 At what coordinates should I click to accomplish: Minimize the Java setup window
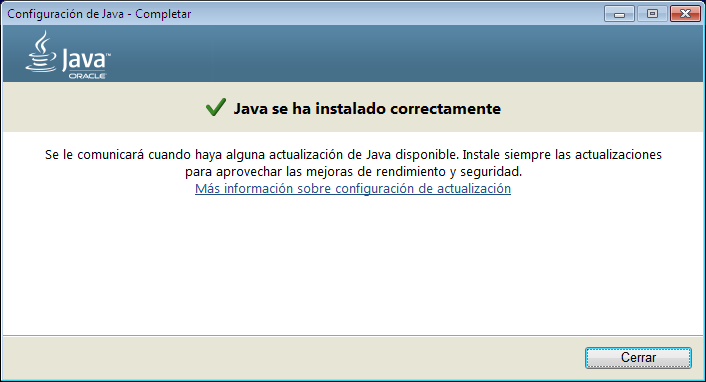(619, 14)
